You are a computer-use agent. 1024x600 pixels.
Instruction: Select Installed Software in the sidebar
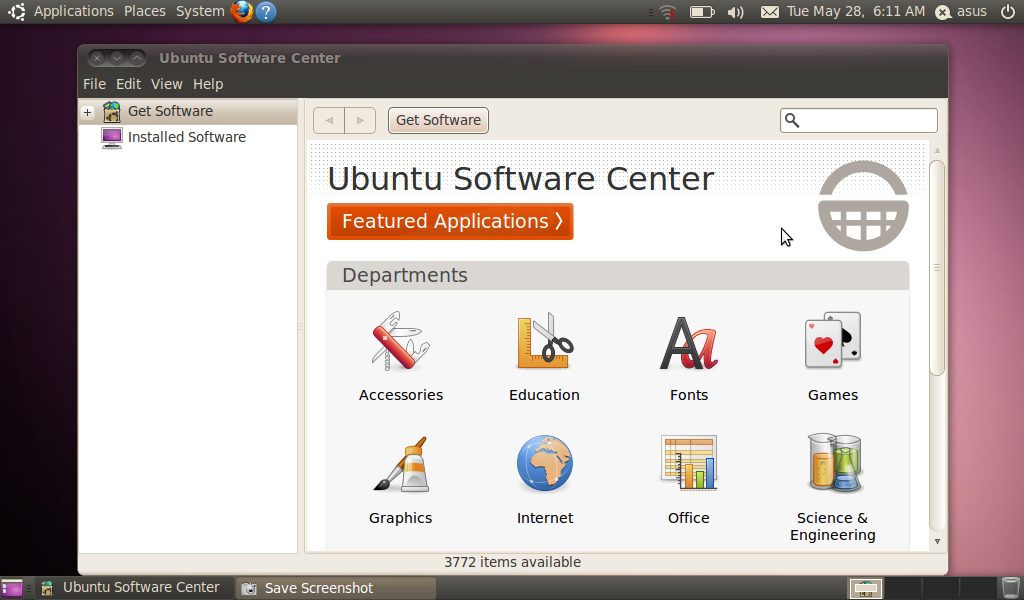(188, 137)
